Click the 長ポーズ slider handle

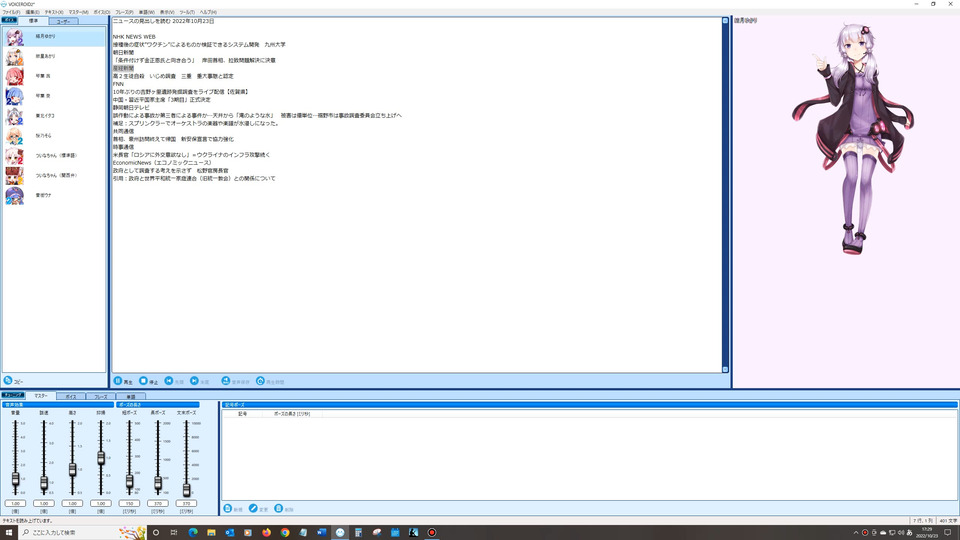point(158,483)
